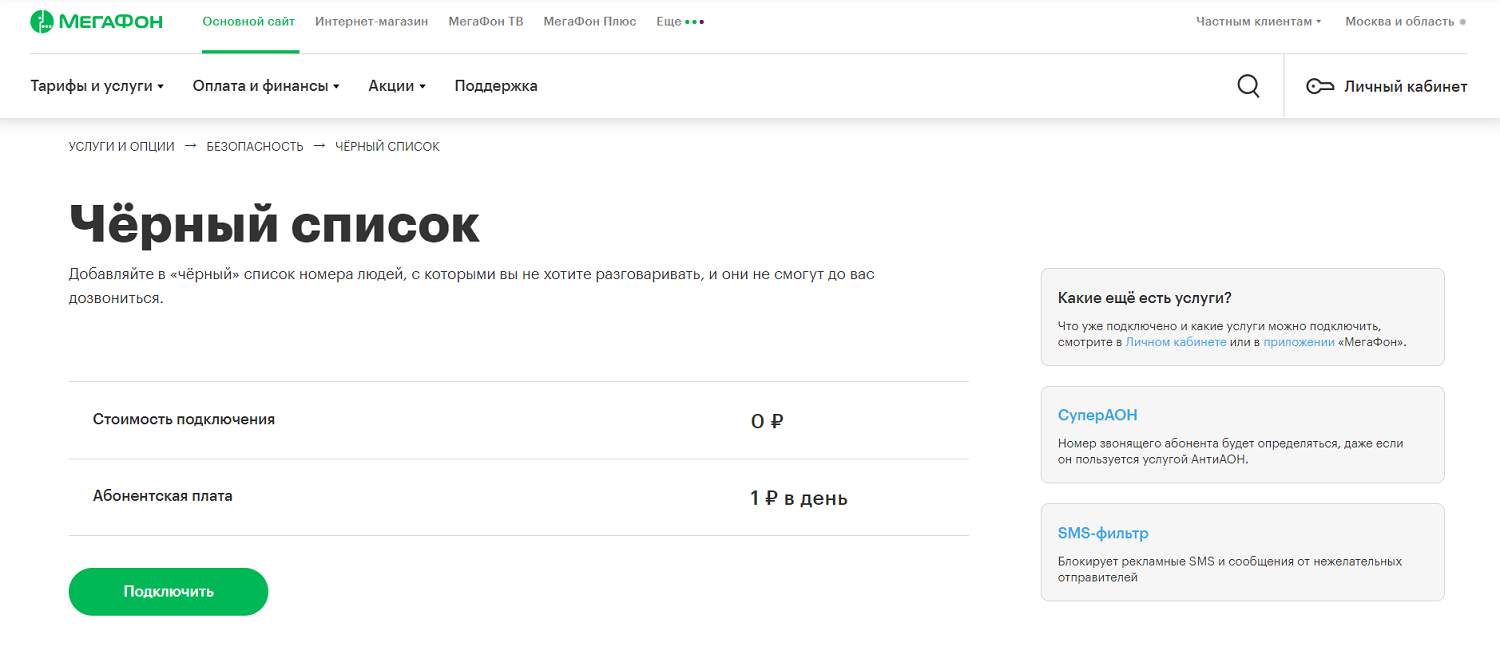Click the Какие ещё есть услуги? heading
Screen dimensions: 1500x646
point(1144,298)
